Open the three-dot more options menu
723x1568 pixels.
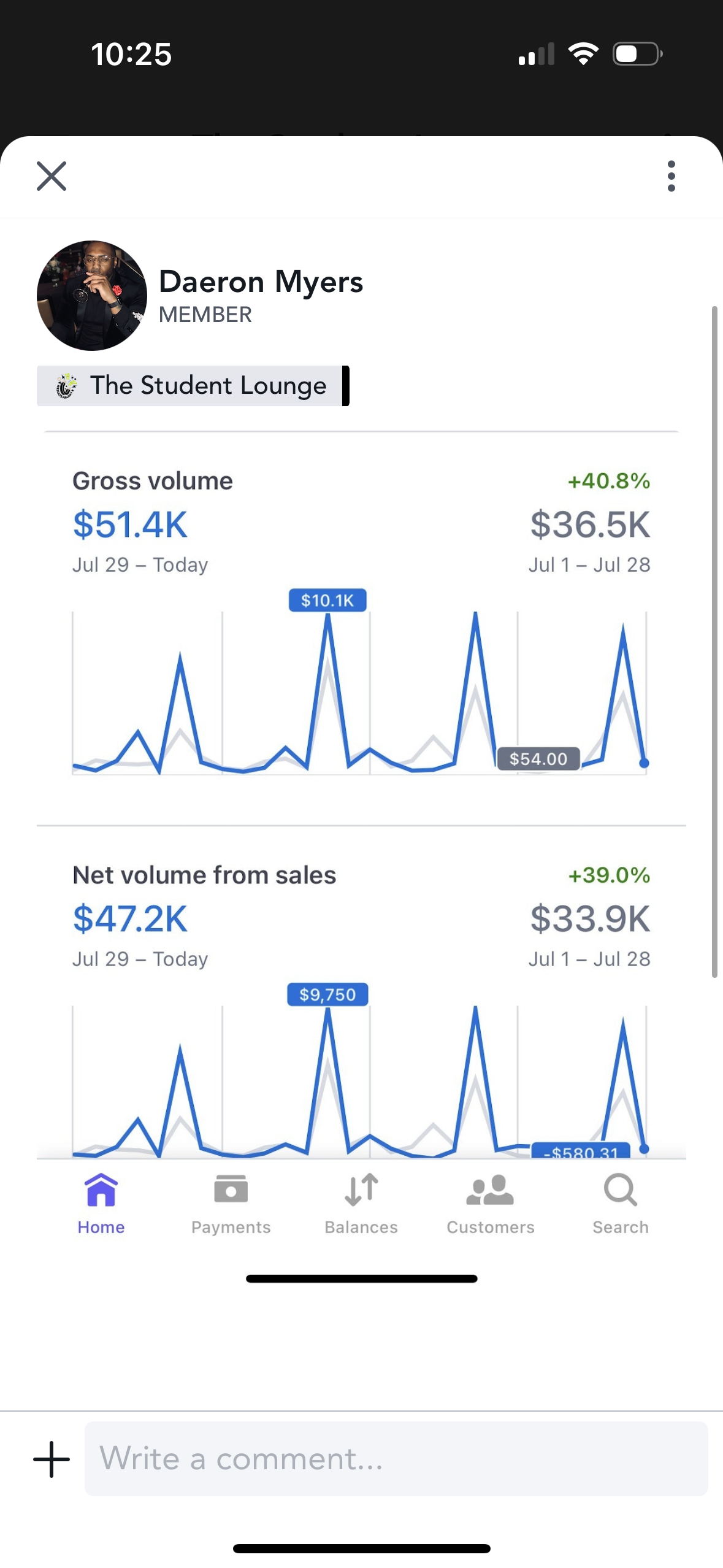(671, 177)
